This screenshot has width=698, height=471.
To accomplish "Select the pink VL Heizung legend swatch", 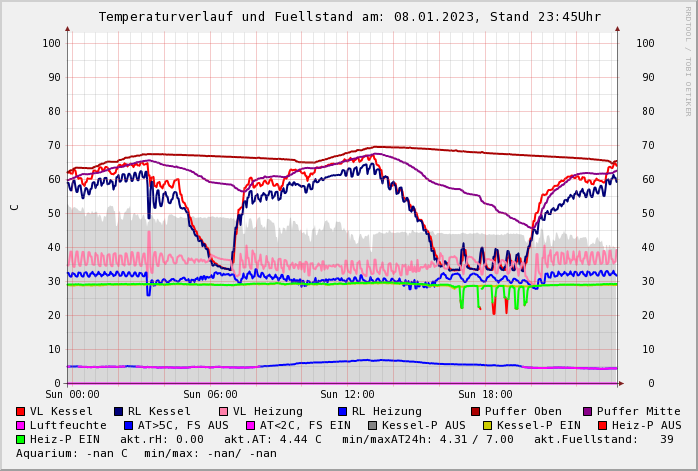I will 224,411.
